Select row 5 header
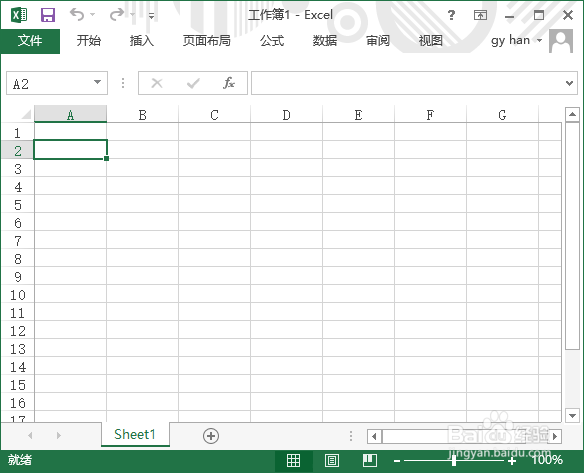The height and width of the screenshot is (473, 584). [x=18, y=204]
